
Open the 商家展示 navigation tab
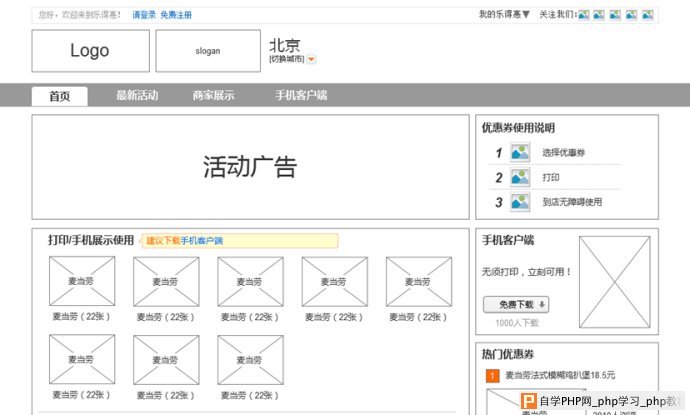click(x=214, y=96)
